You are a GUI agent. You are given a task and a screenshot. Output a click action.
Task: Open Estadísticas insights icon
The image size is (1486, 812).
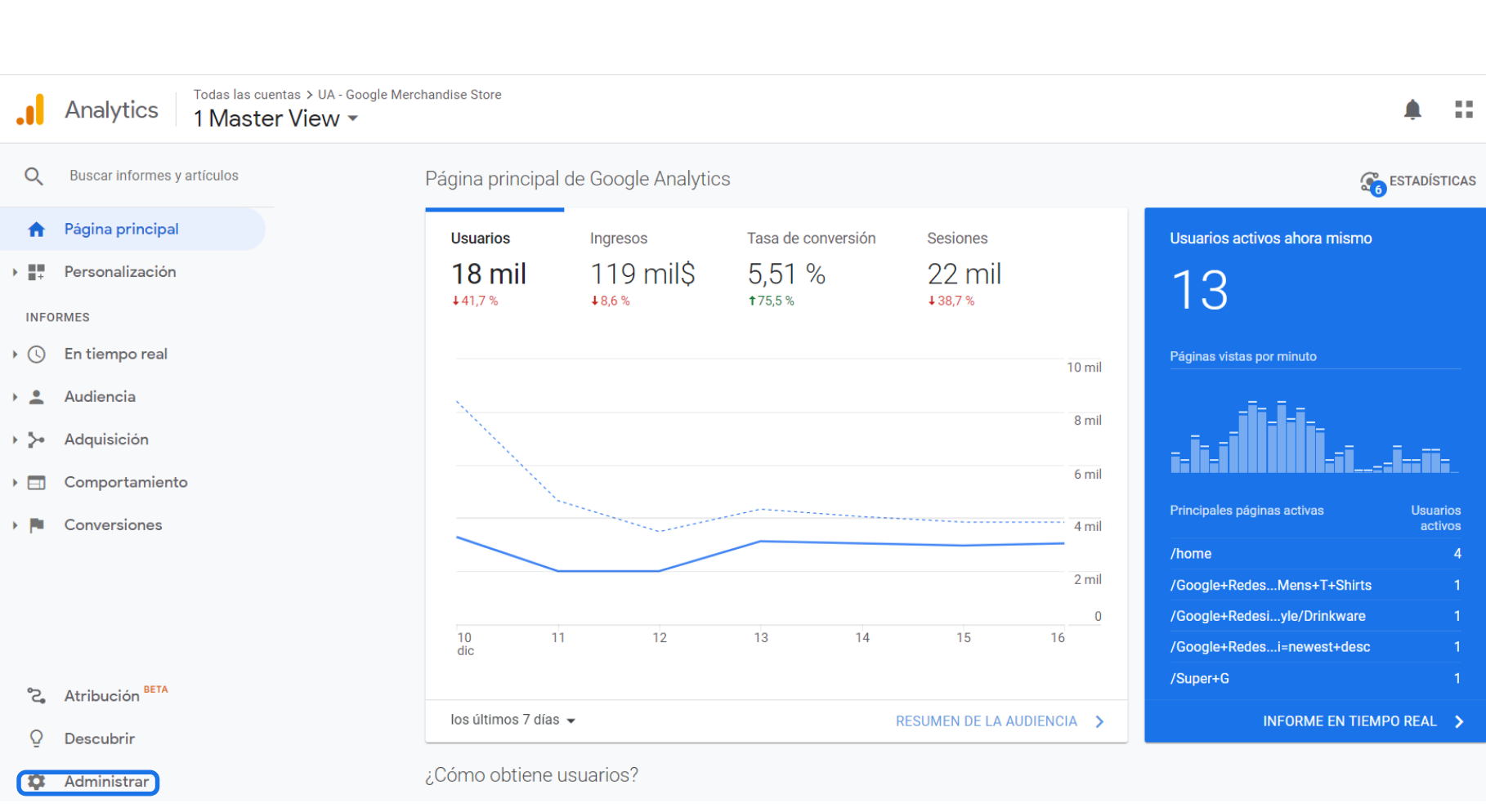pos(1372,182)
